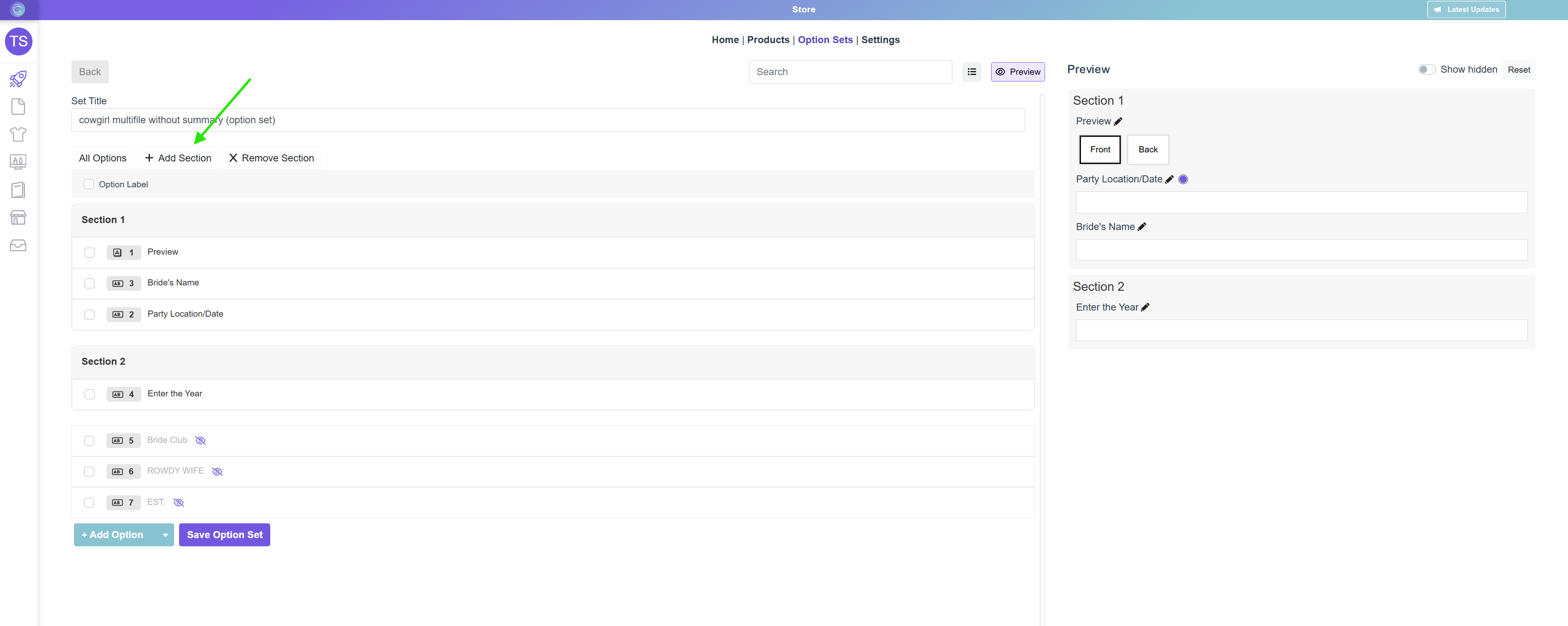Screen dimensions: 1568x626
Task: Expand the Add Option dropdown arrow
Action: pos(165,535)
